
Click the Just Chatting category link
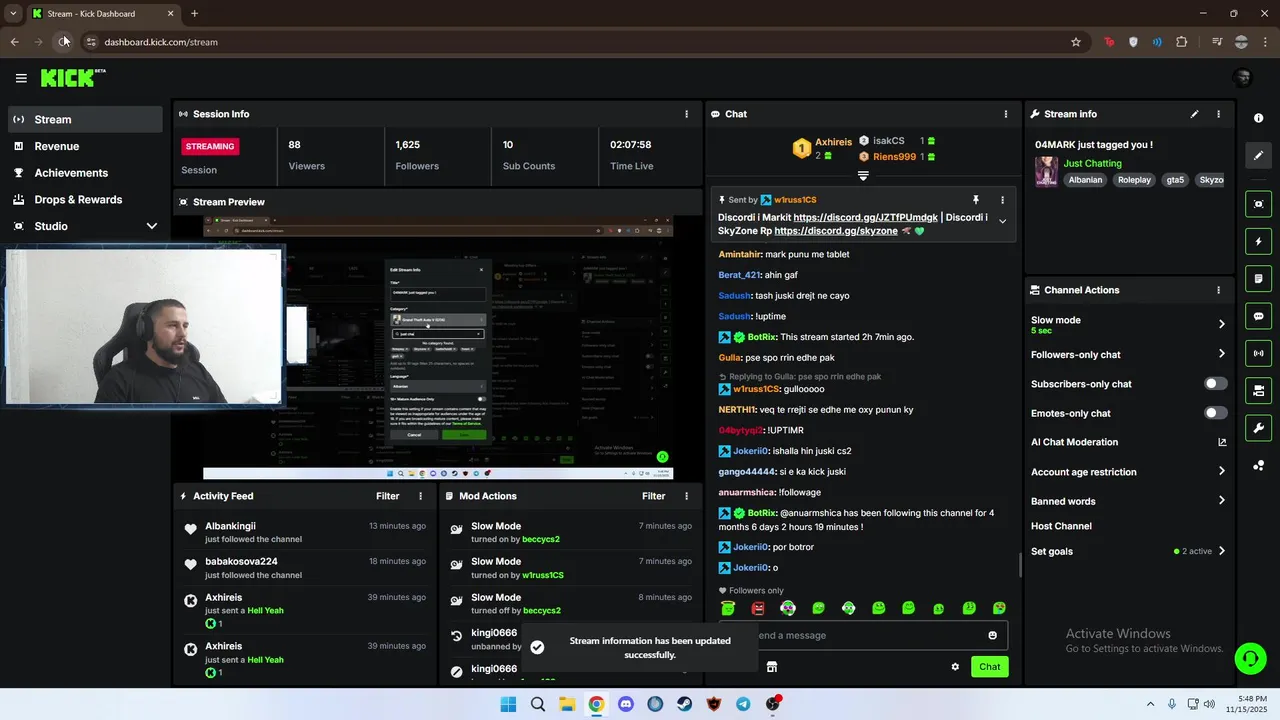(1092, 163)
